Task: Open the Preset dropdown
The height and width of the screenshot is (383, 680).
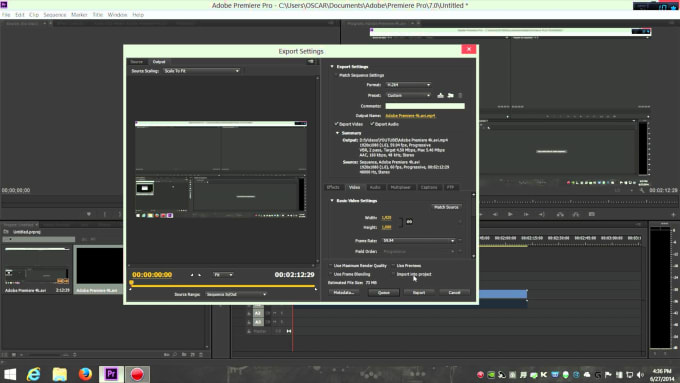Action: [x=408, y=95]
